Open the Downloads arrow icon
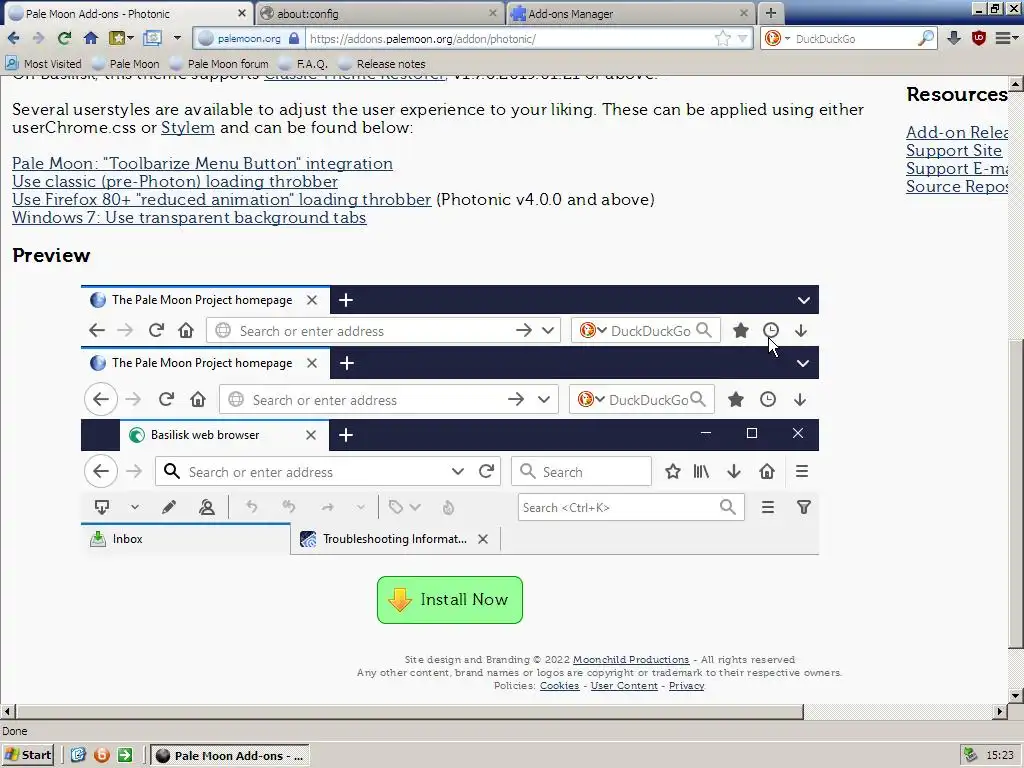 pos(953,39)
